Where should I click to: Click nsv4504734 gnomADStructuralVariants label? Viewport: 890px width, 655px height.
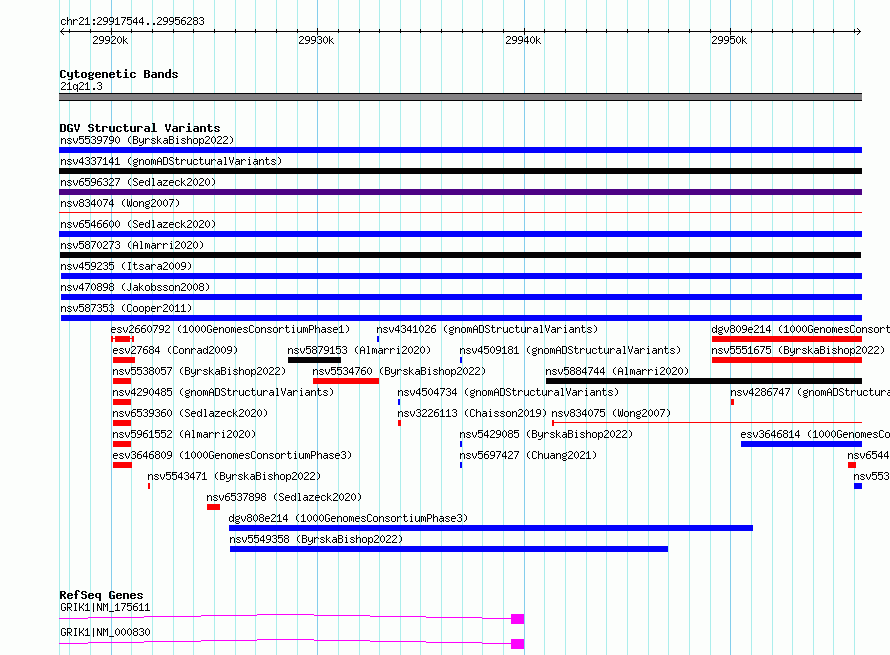[508, 392]
